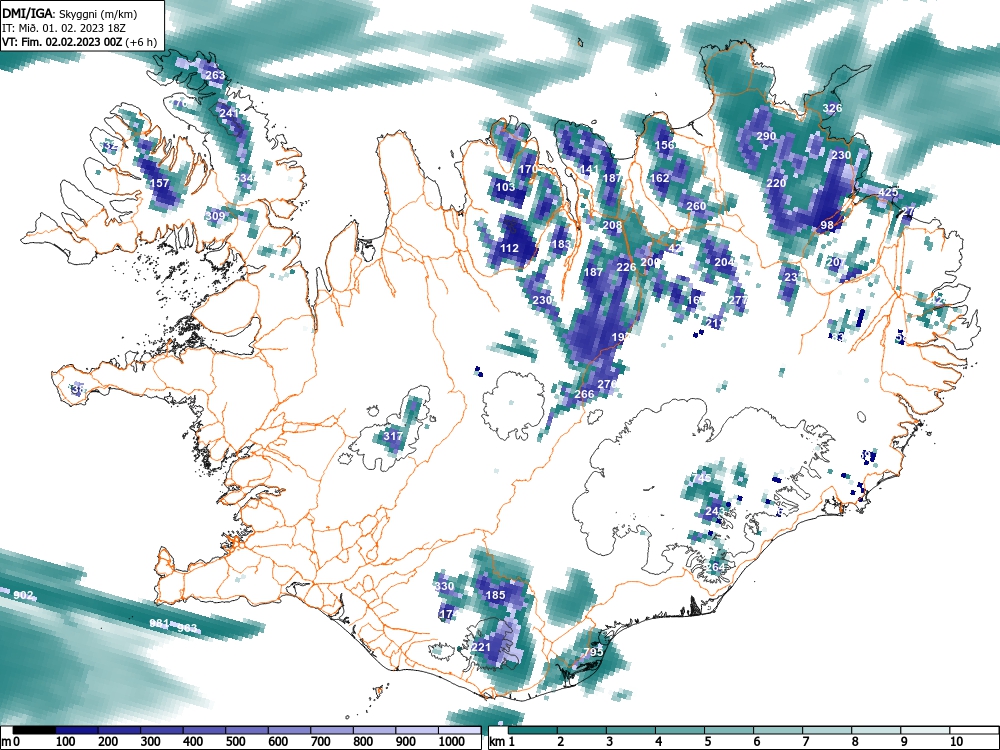Select the '156' value in the north

(665, 145)
